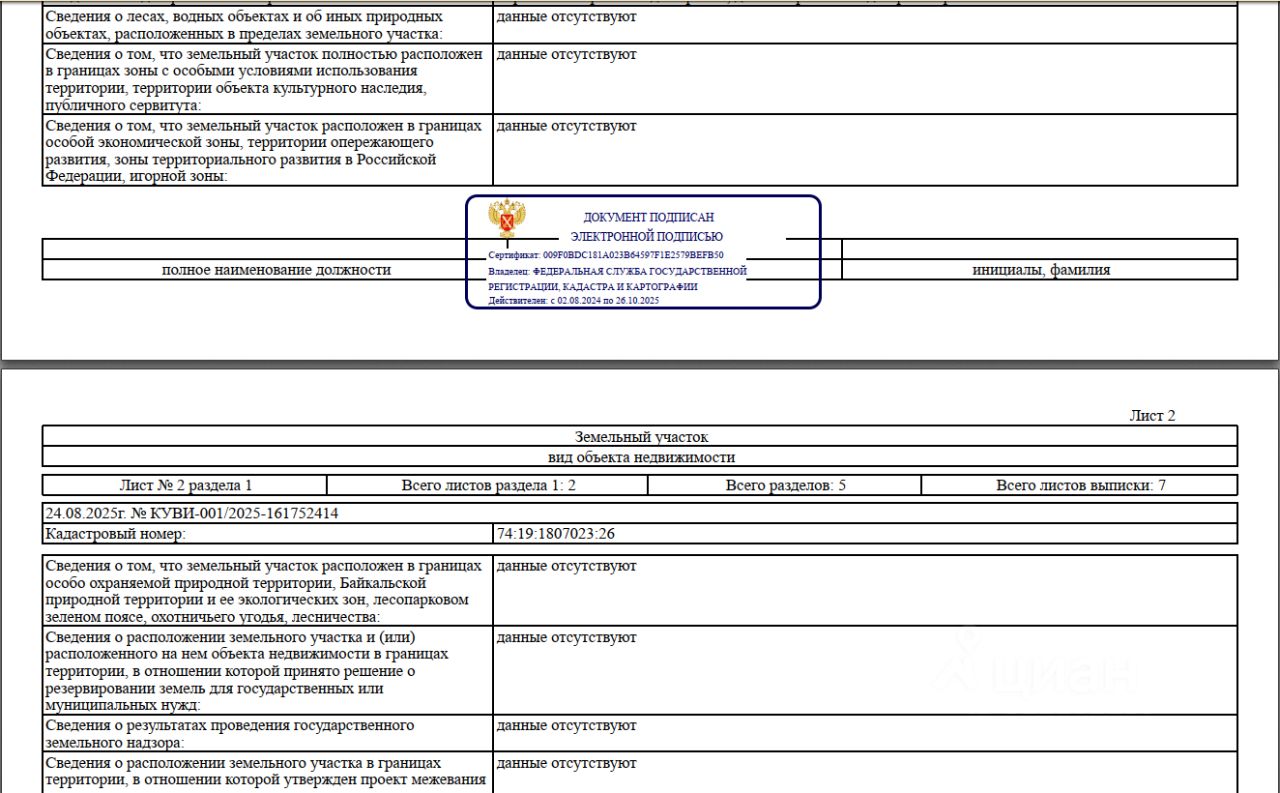
Task: Select the cadastral number '74:19:1807023:26'
Action: pos(556,534)
